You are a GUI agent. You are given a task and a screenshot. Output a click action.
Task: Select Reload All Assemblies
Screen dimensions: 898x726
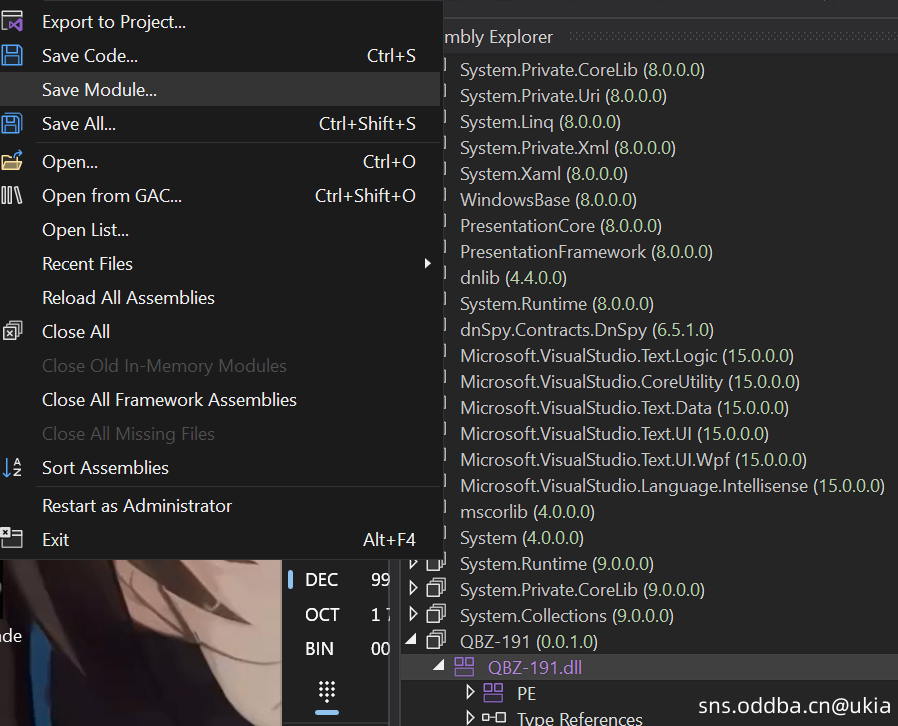(x=128, y=298)
